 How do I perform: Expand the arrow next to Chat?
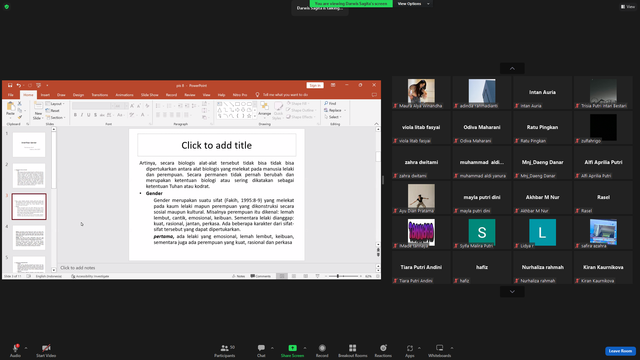pos(272,348)
